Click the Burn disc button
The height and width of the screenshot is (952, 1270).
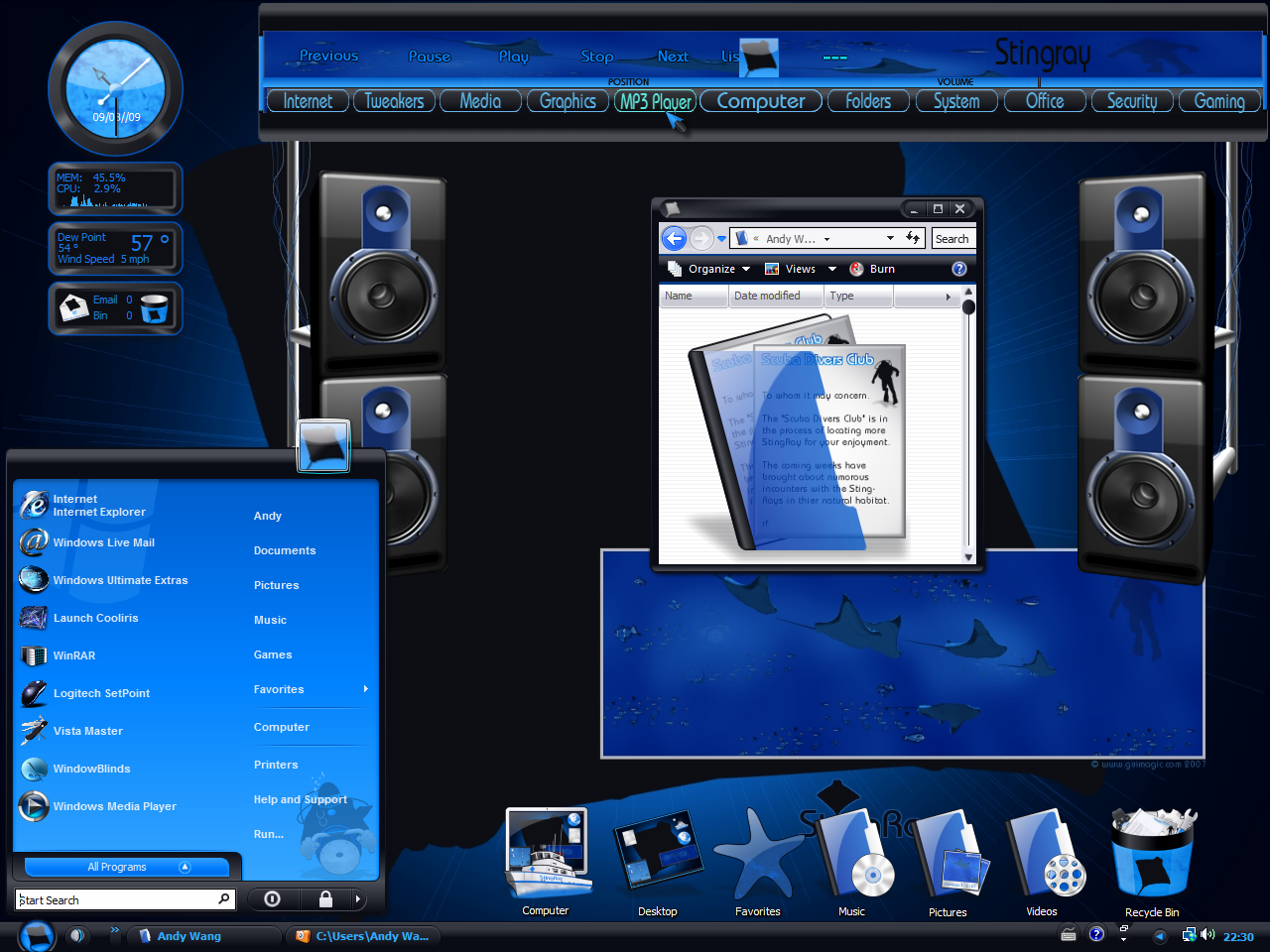coord(872,269)
